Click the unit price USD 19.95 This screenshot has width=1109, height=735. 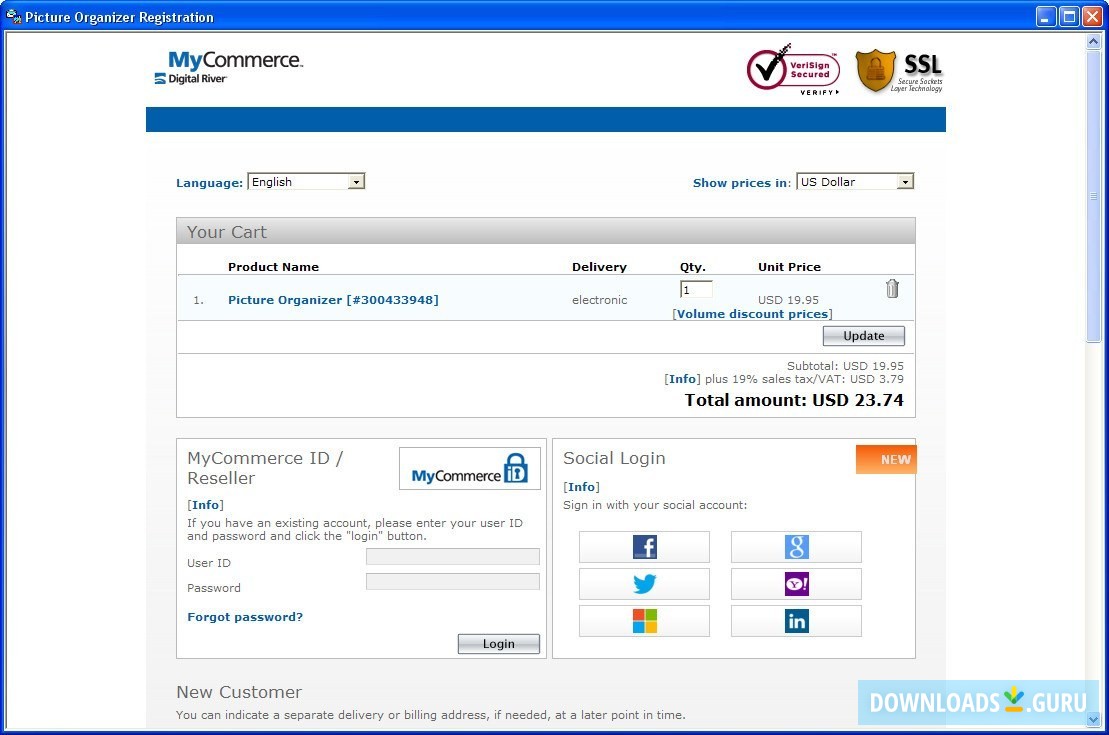pyautogui.click(x=788, y=300)
